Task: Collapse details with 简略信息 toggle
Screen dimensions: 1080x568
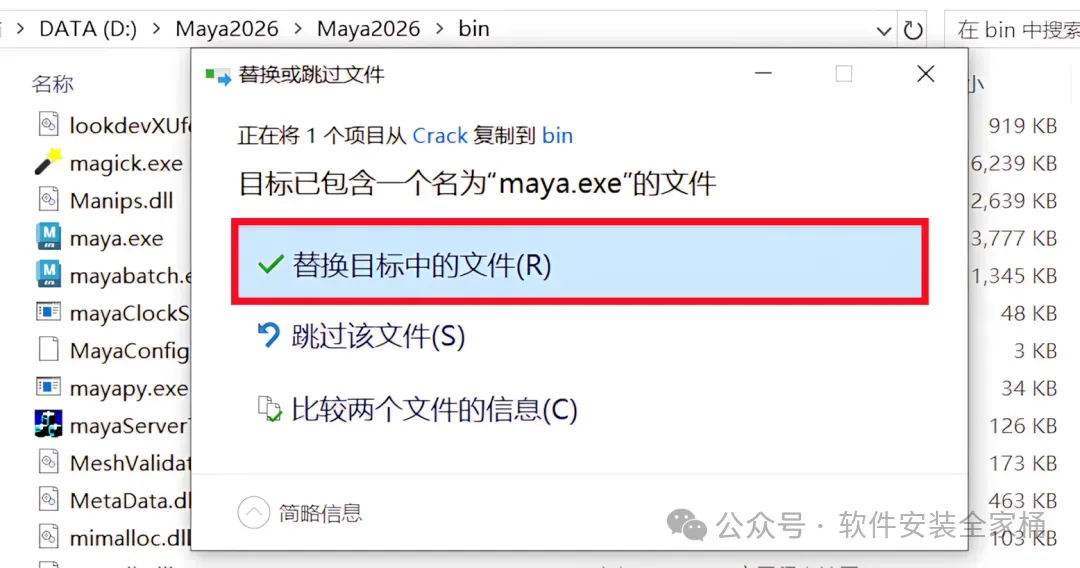Action: point(300,512)
